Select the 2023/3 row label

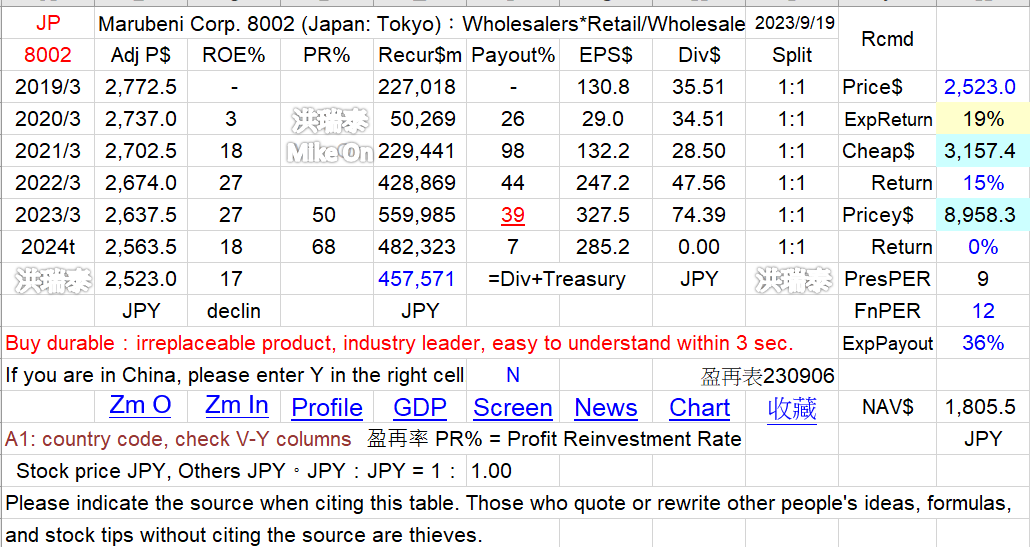47,215
